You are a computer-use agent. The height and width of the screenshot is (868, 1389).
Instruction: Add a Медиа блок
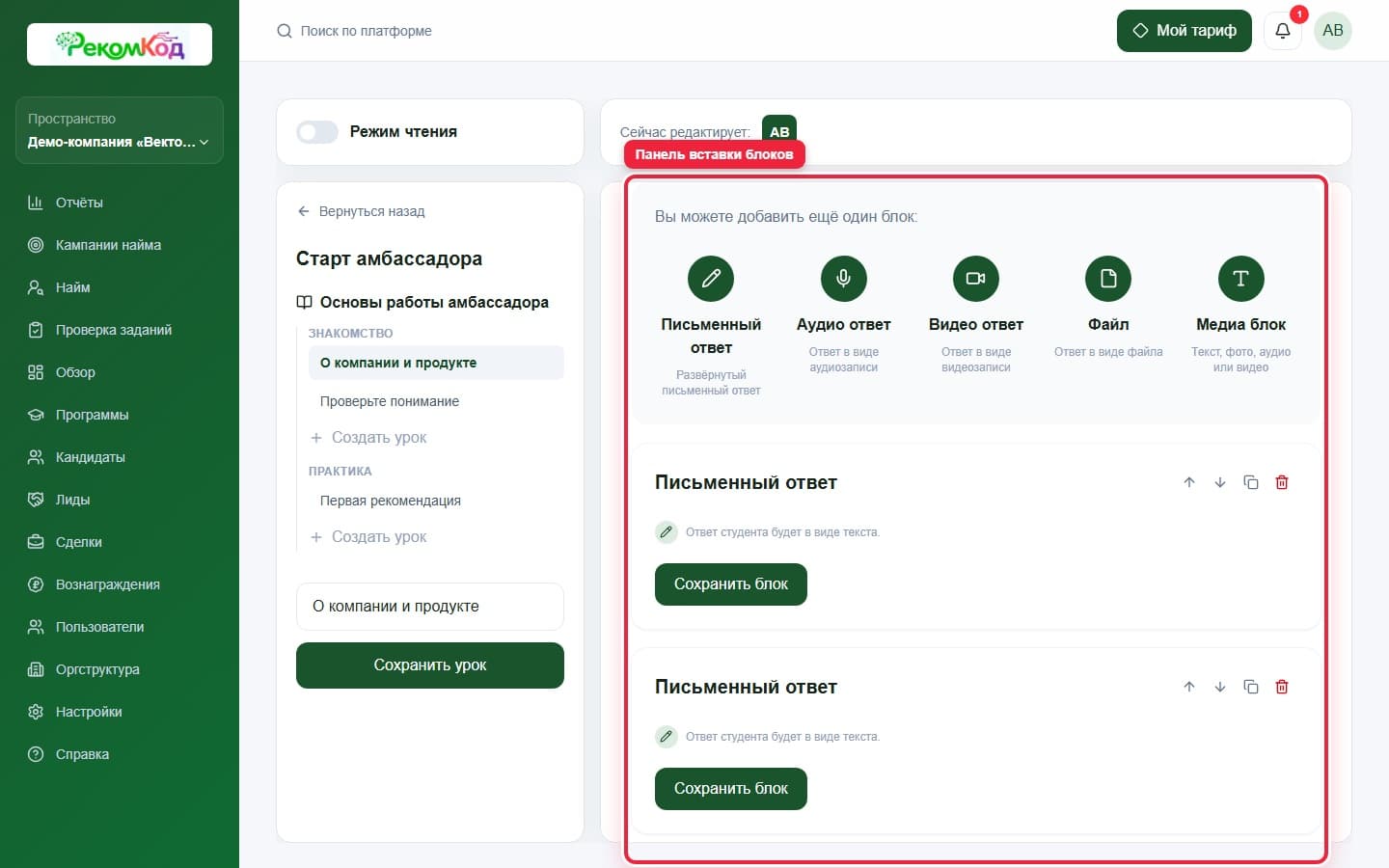point(1240,279)
